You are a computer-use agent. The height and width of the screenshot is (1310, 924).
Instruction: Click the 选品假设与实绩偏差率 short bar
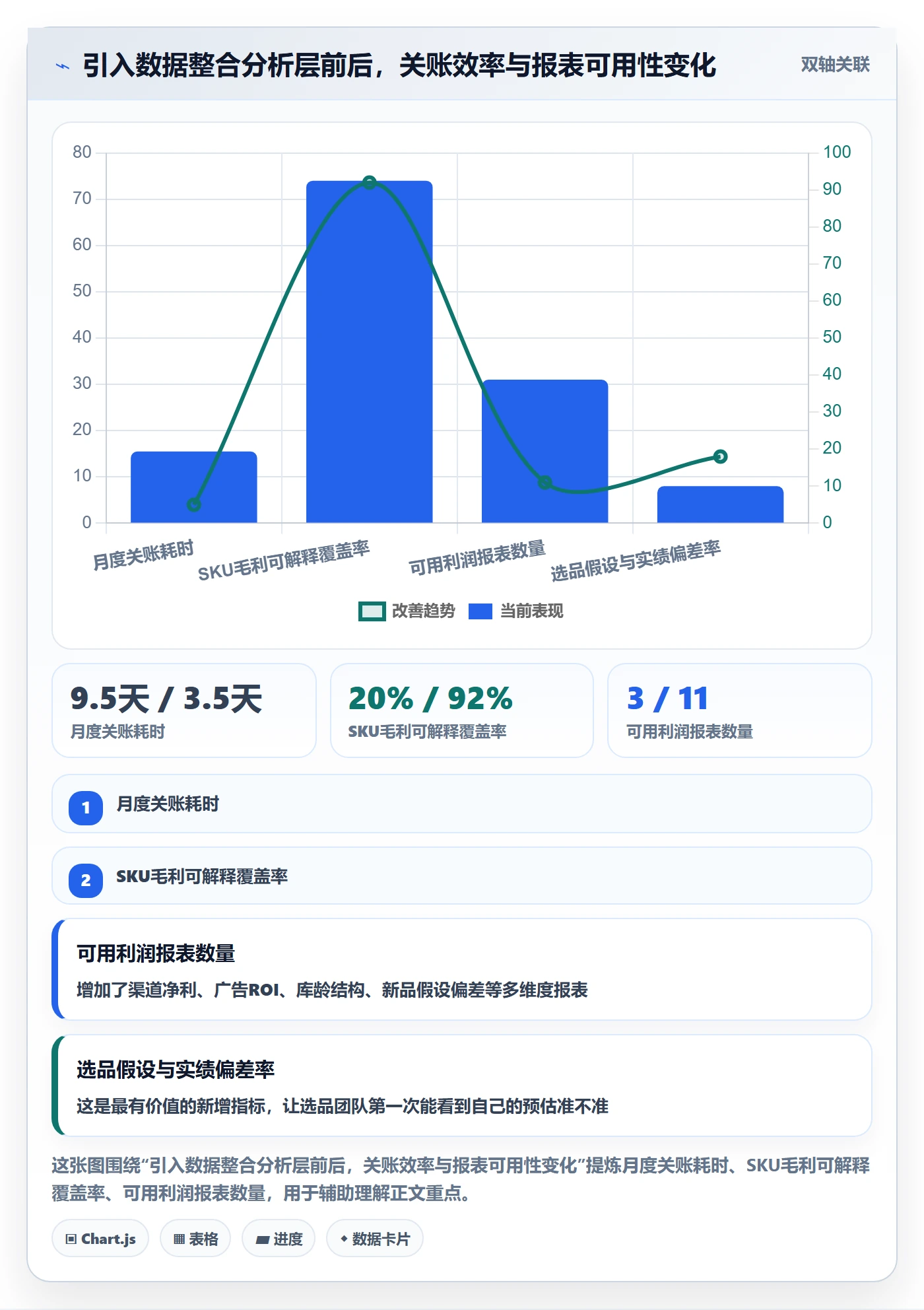(721, 504)
